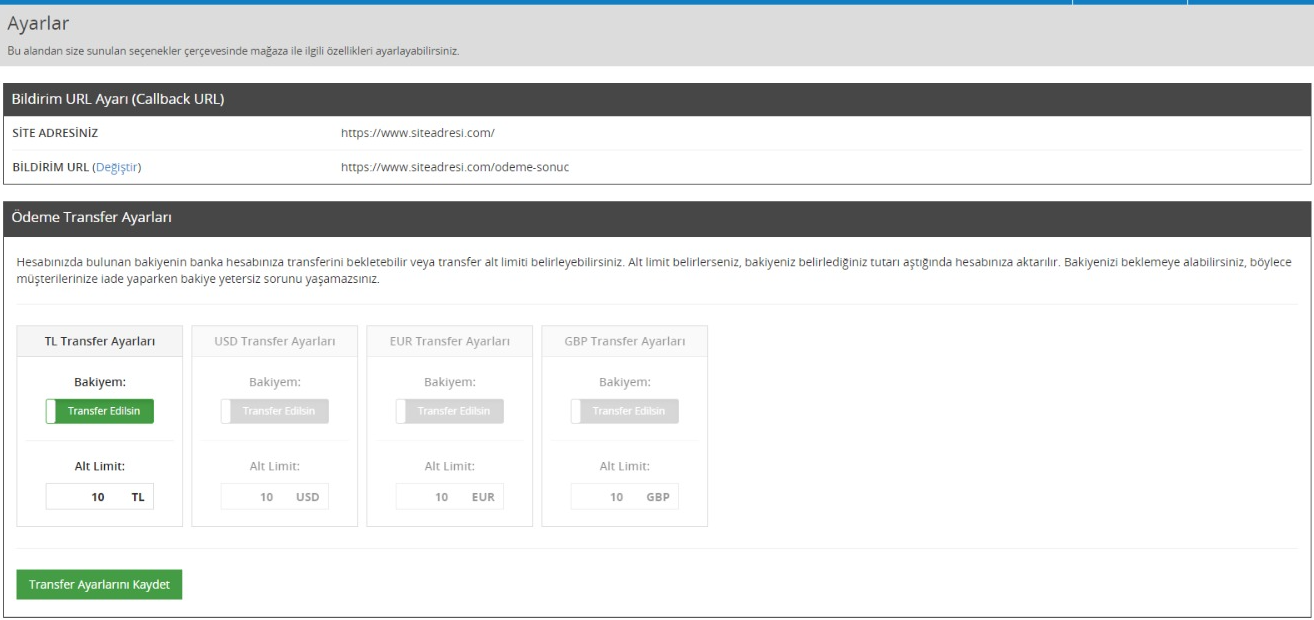Enable the USD Transfer Edilsin switch
1314x620 pixels.
point(274,411)
